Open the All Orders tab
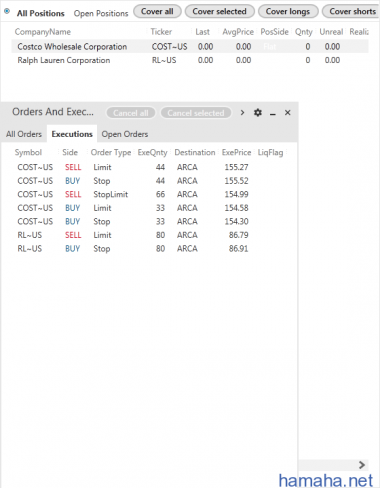This screenshot has height=488, width=380. [x=24, y=134]
